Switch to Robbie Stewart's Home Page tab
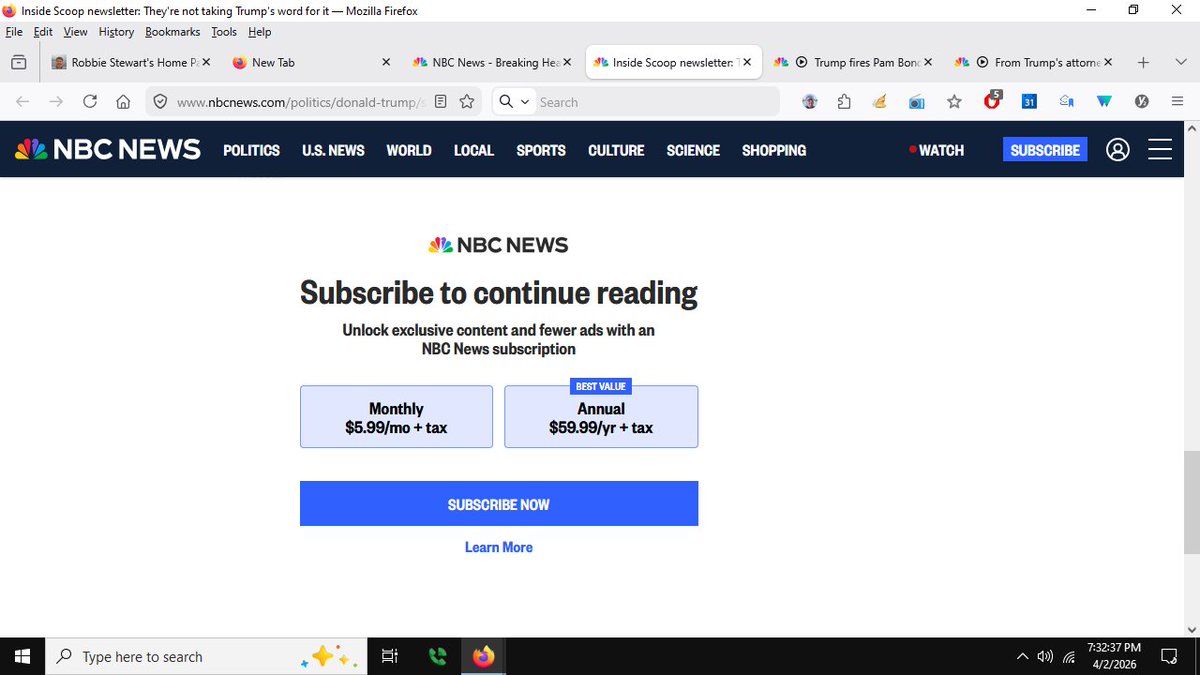This screenshot has height=675, width=1200. (130, 62)
